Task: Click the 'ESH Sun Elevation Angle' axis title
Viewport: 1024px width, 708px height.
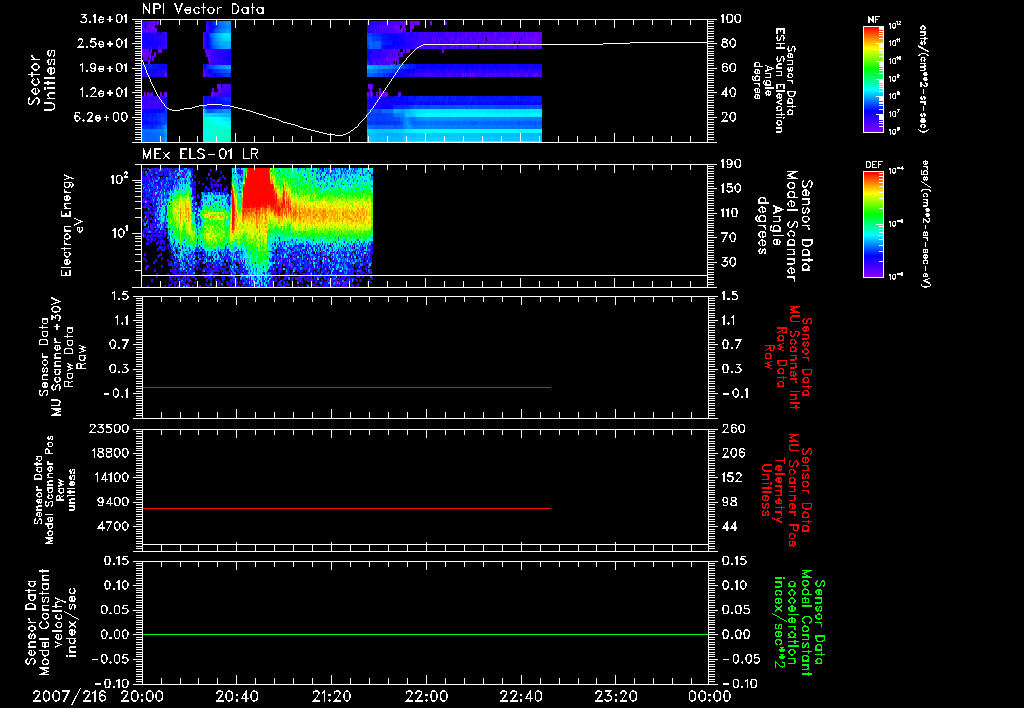Action: (x=775, y=80)
